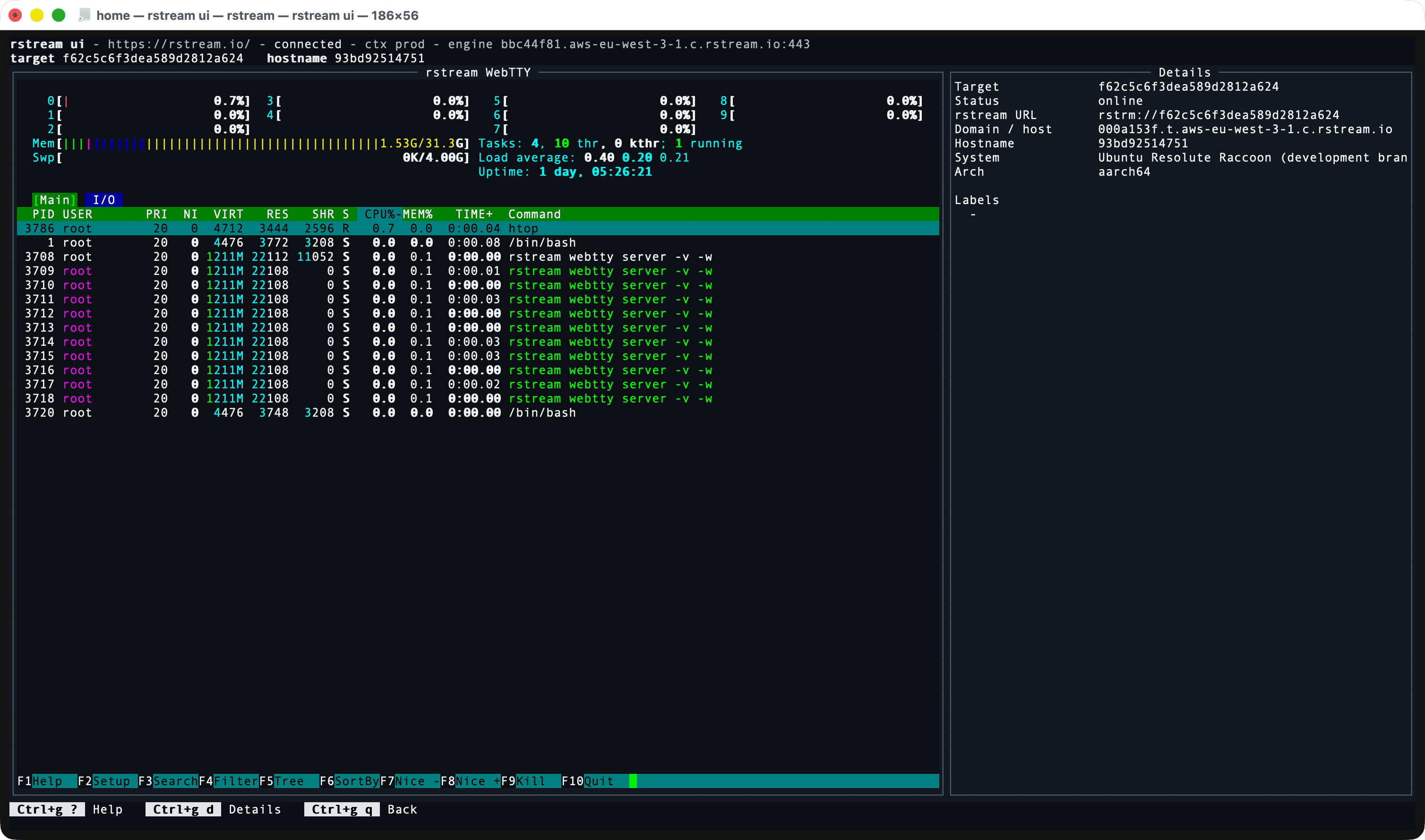This screenshot has width=1425, height=840.
Task: Select the Main tab in htop
Action: click(x=54, y=200)
